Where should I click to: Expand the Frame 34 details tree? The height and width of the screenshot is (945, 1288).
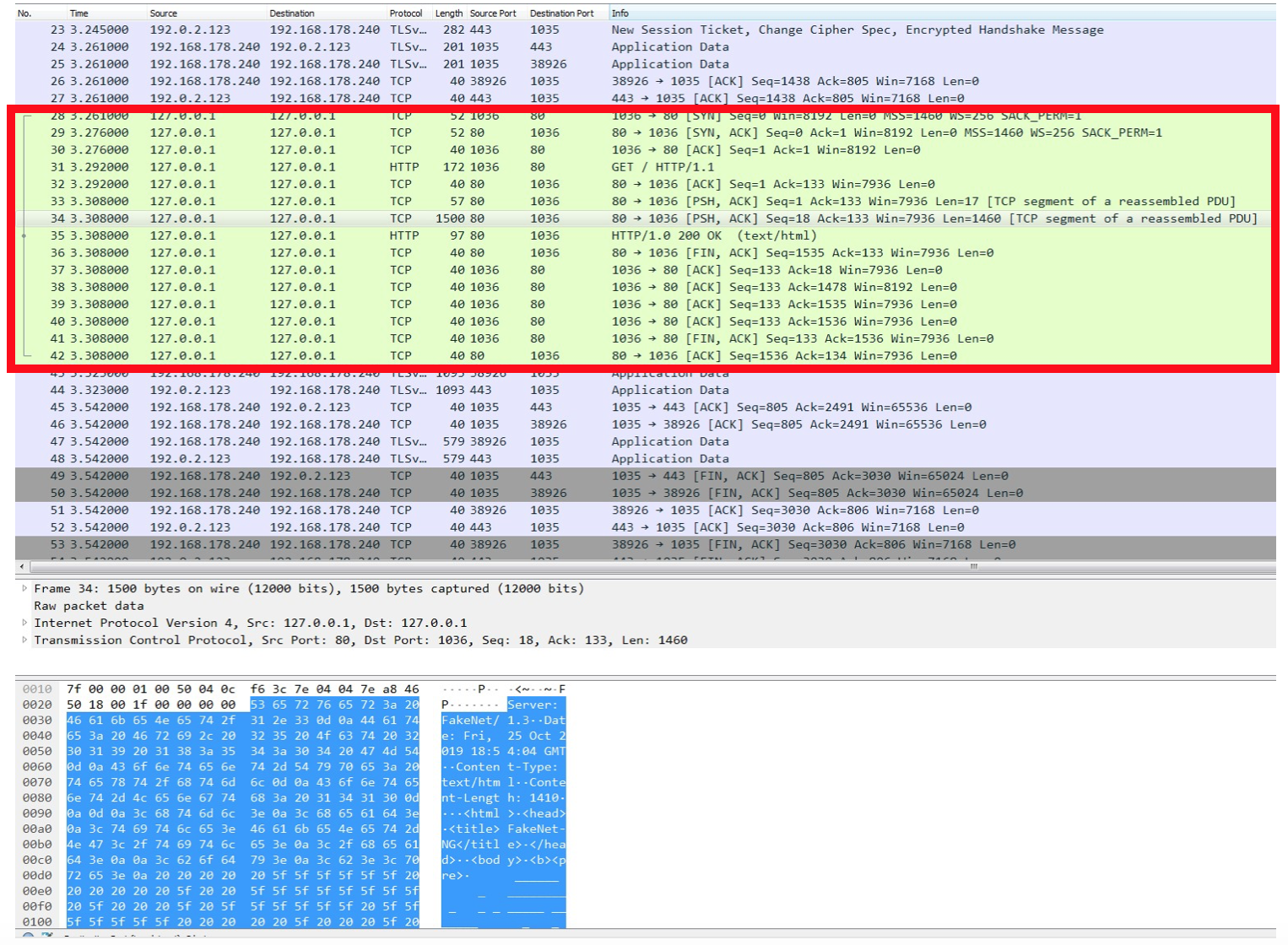(x=24, y=588)
